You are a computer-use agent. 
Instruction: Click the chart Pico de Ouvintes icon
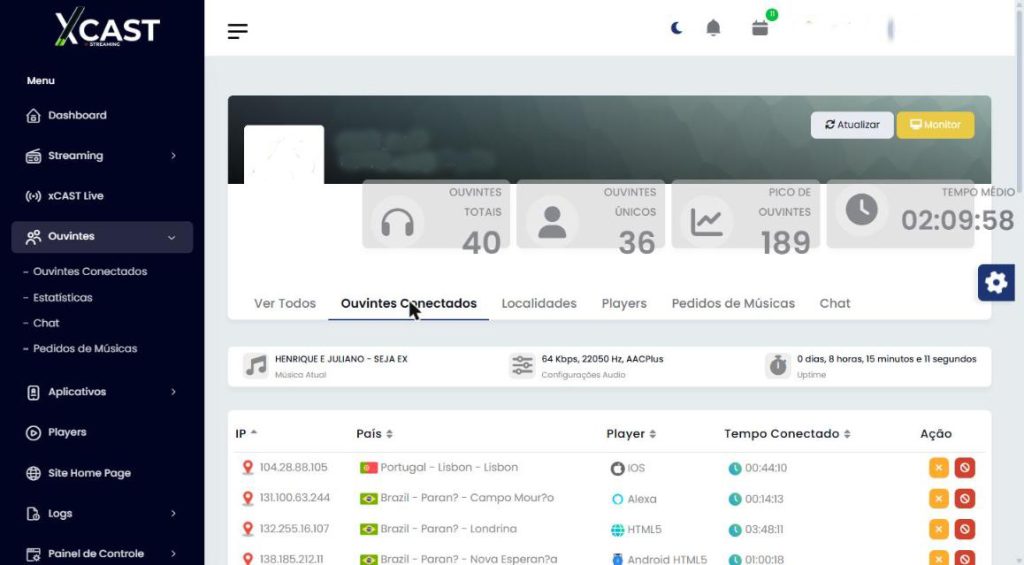point(707,223)
